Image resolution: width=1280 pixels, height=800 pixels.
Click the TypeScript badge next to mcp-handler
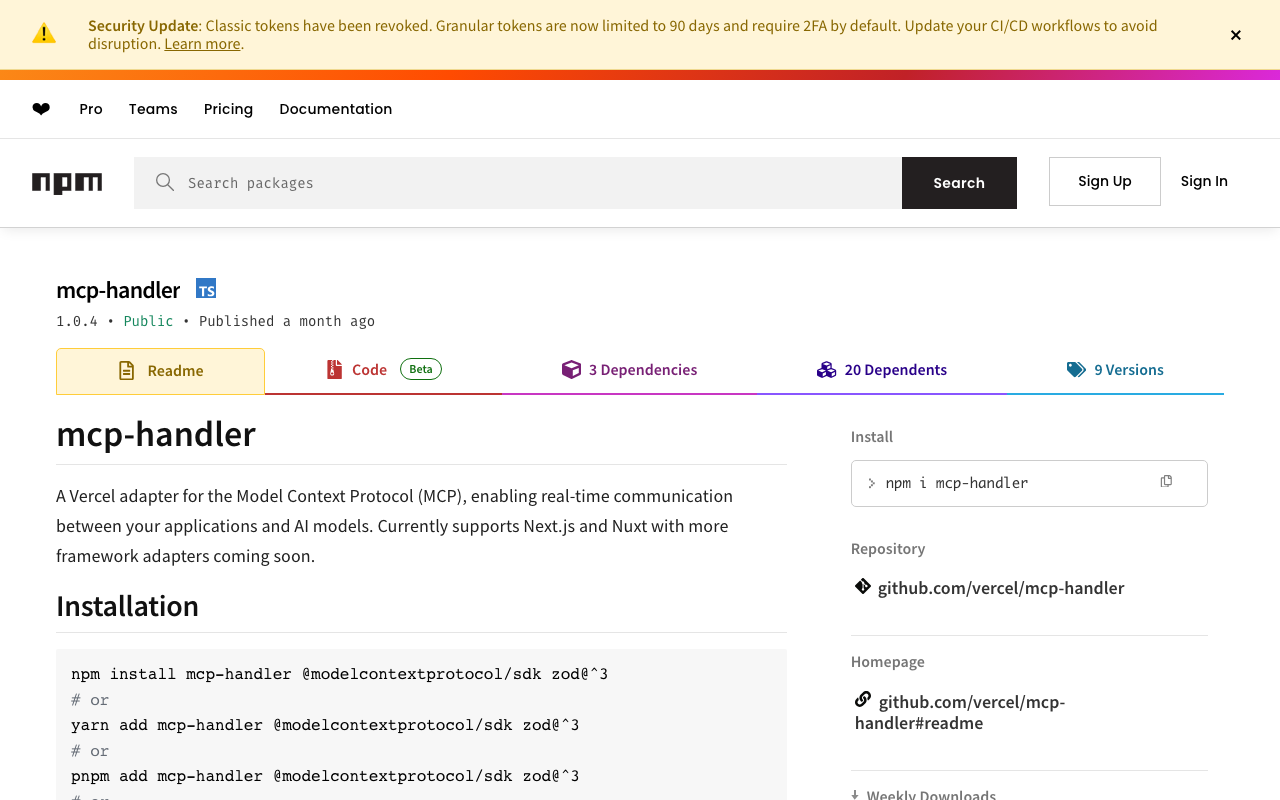206,289
